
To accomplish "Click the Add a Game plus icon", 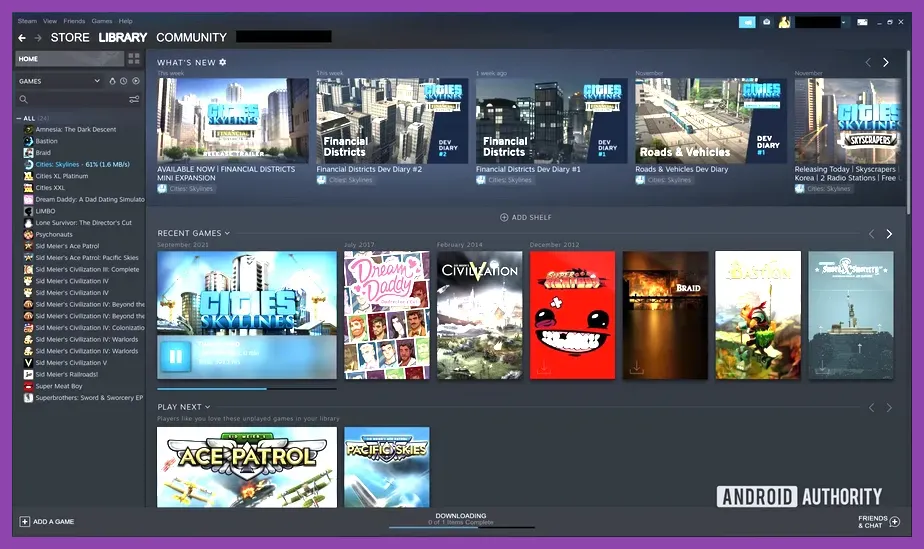I will (25, 522).
